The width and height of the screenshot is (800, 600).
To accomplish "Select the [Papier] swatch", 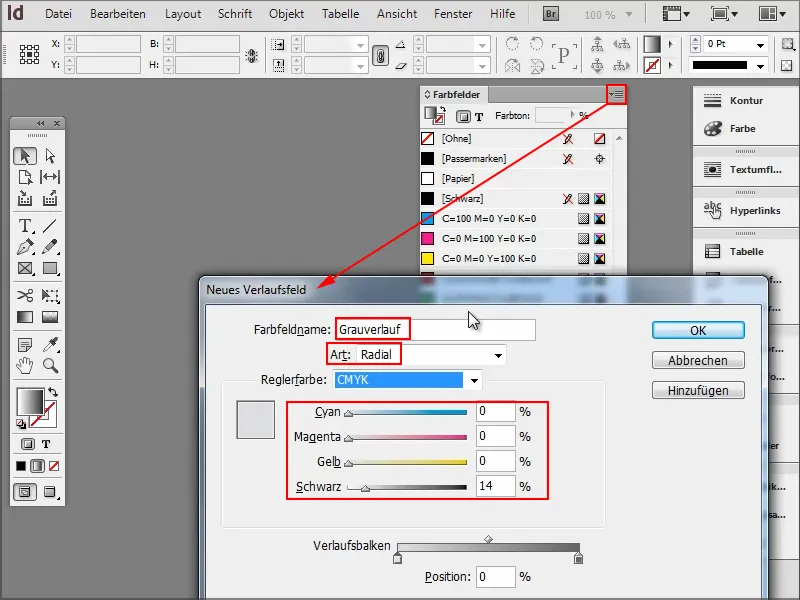I will (515, 179).
